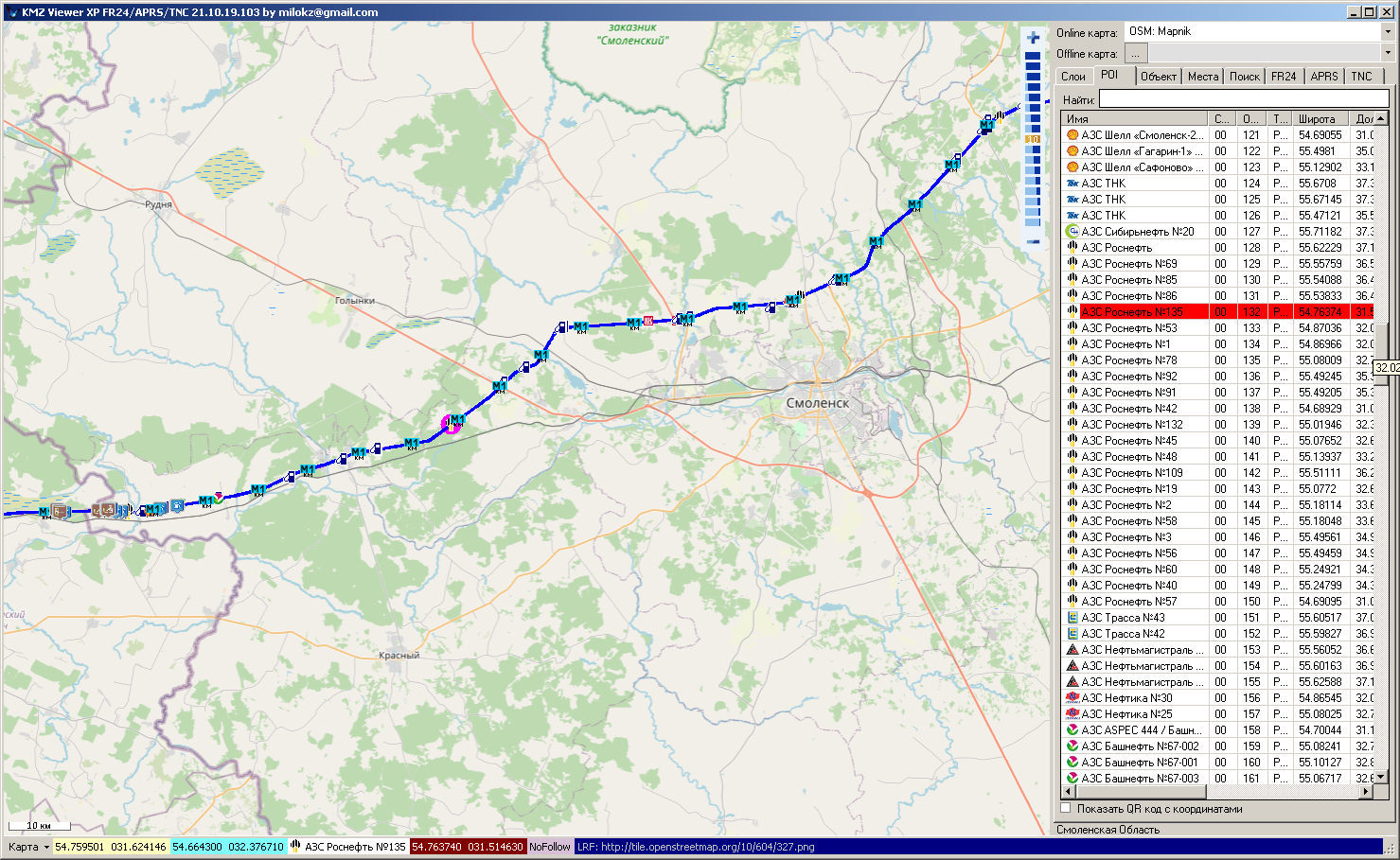
Task: Select row 'АЗС Роснефть №109'
Action: 1218,473
